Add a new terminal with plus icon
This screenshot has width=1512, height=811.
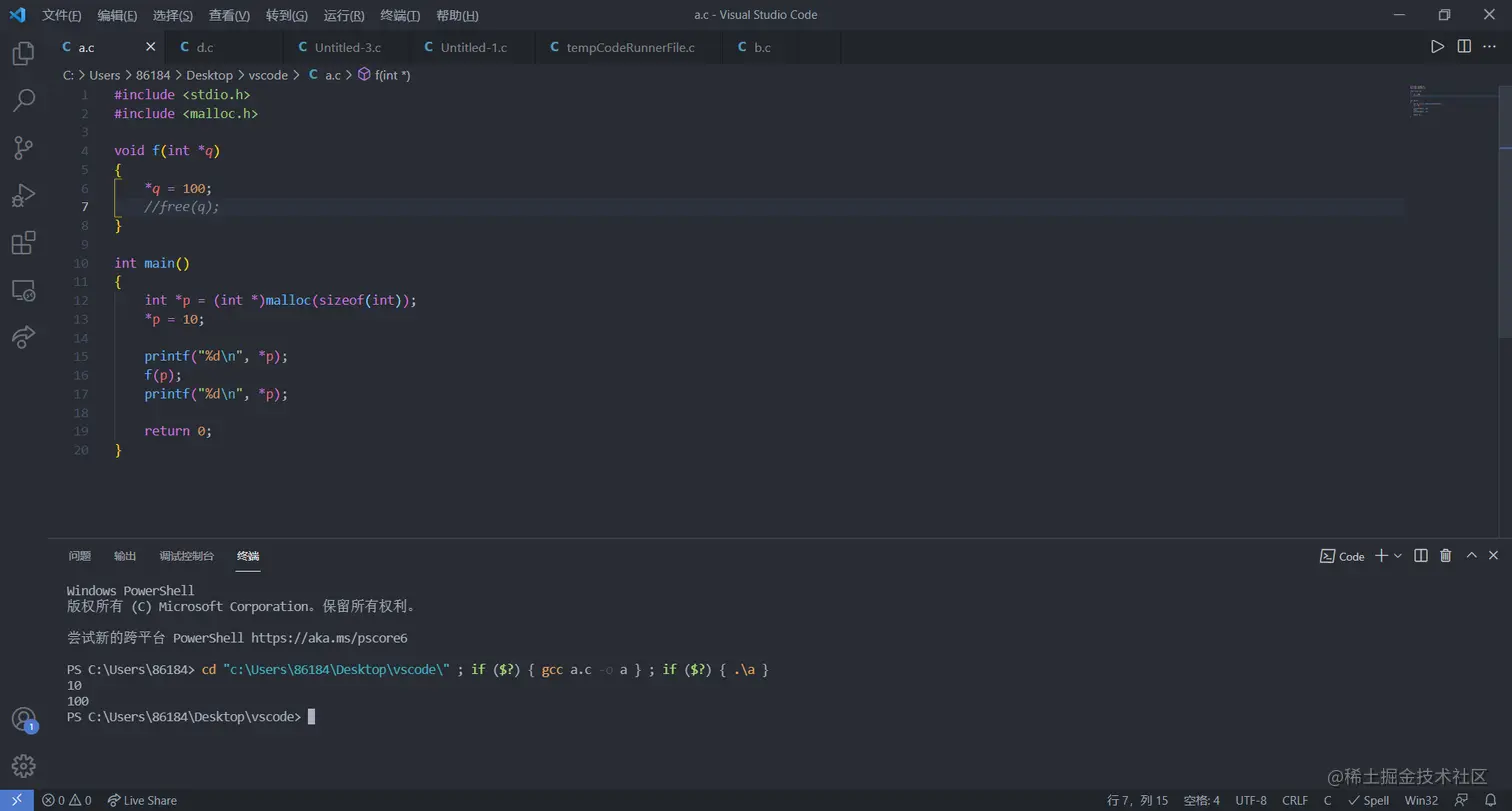[x=1381, y=556]
